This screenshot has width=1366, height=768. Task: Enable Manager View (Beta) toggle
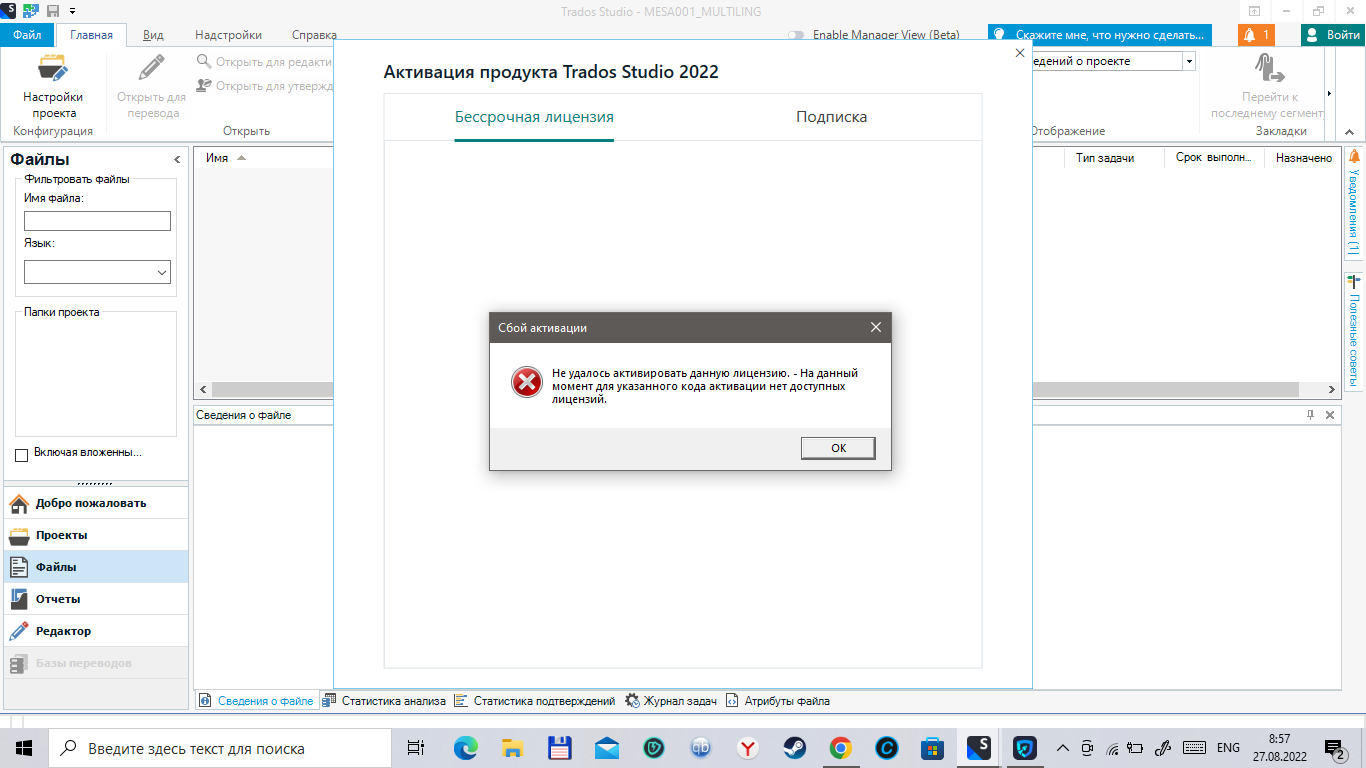pyautogui.click(x=795, y=33)
